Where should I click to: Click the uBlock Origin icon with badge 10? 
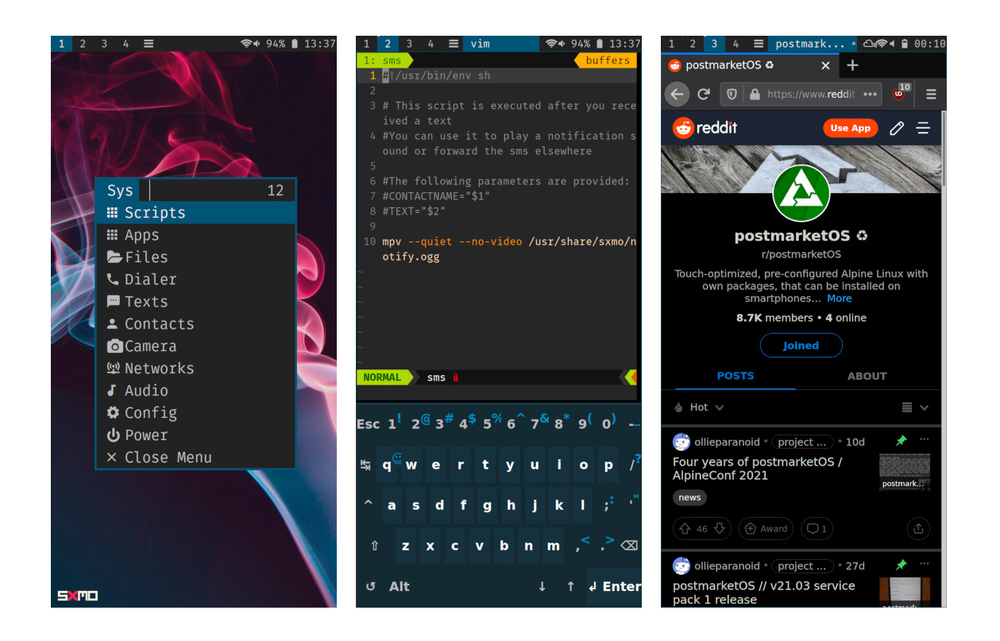click(x=899, y=93)
